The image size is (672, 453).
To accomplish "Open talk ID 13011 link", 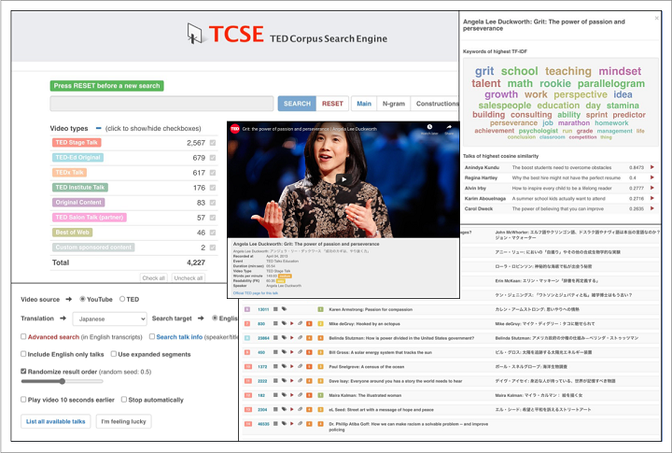I will click(263, 309).
